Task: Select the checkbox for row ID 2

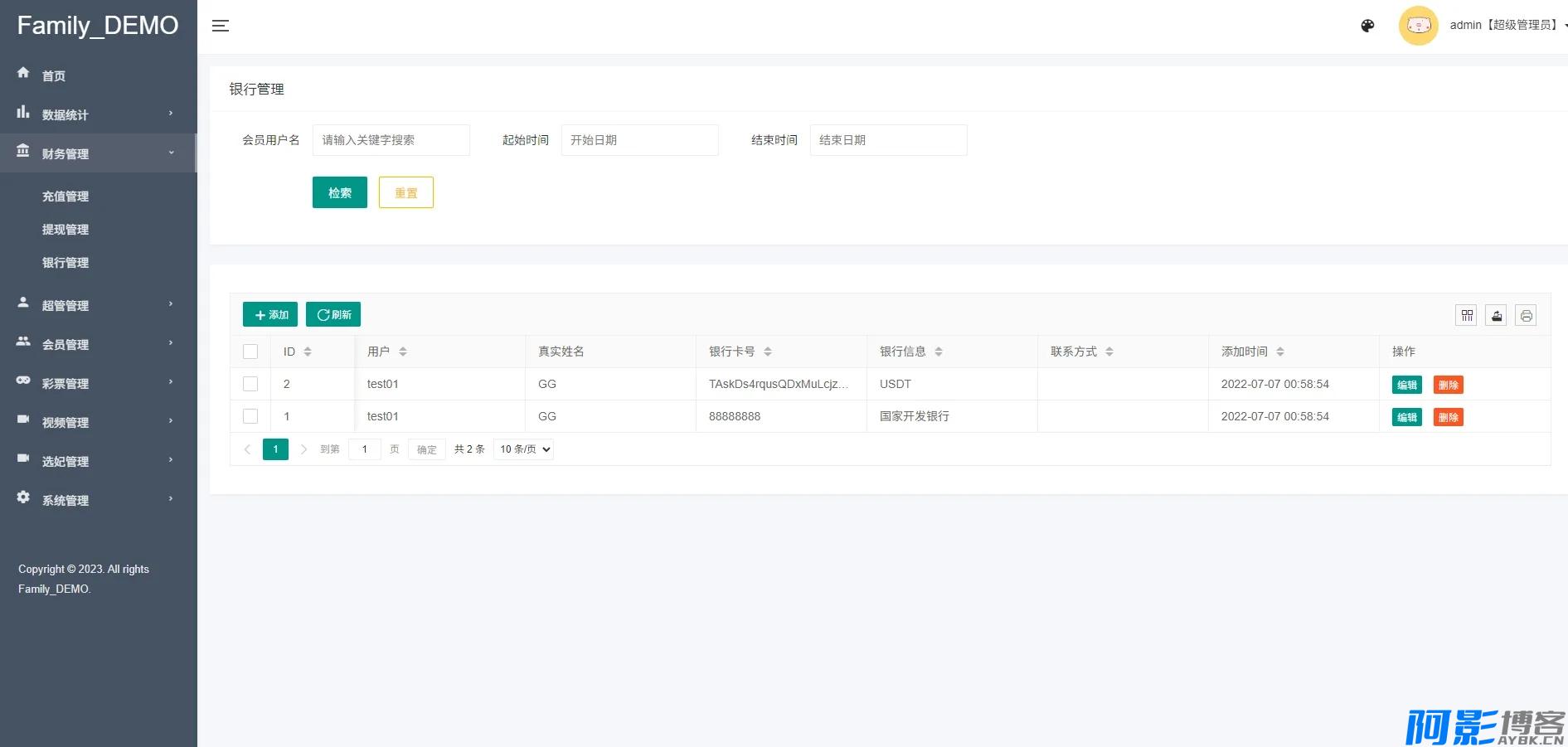Action: (250, 384)
